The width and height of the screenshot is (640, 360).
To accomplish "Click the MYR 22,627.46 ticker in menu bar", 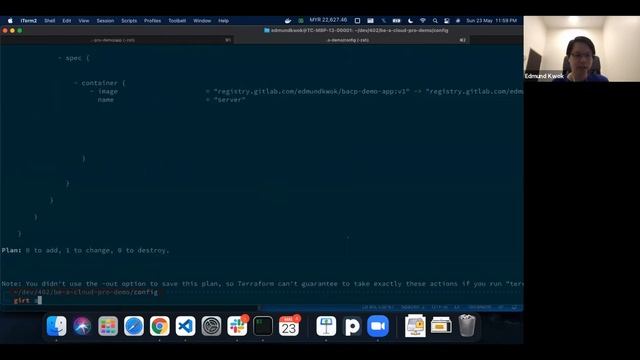I will pyautogui.click(x=328, y=20).
